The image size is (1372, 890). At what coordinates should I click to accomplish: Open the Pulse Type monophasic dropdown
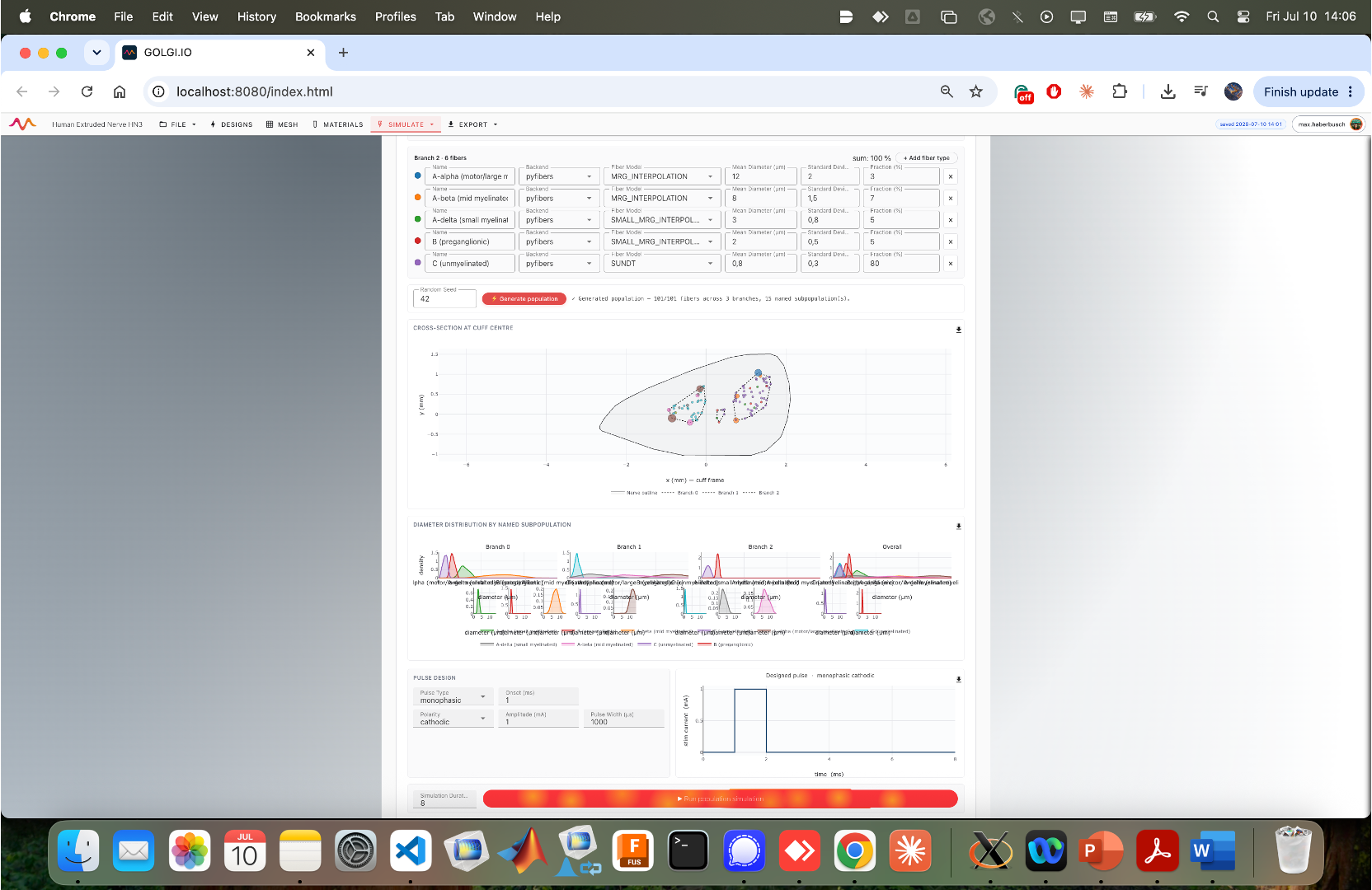click(x=453, y=697)
